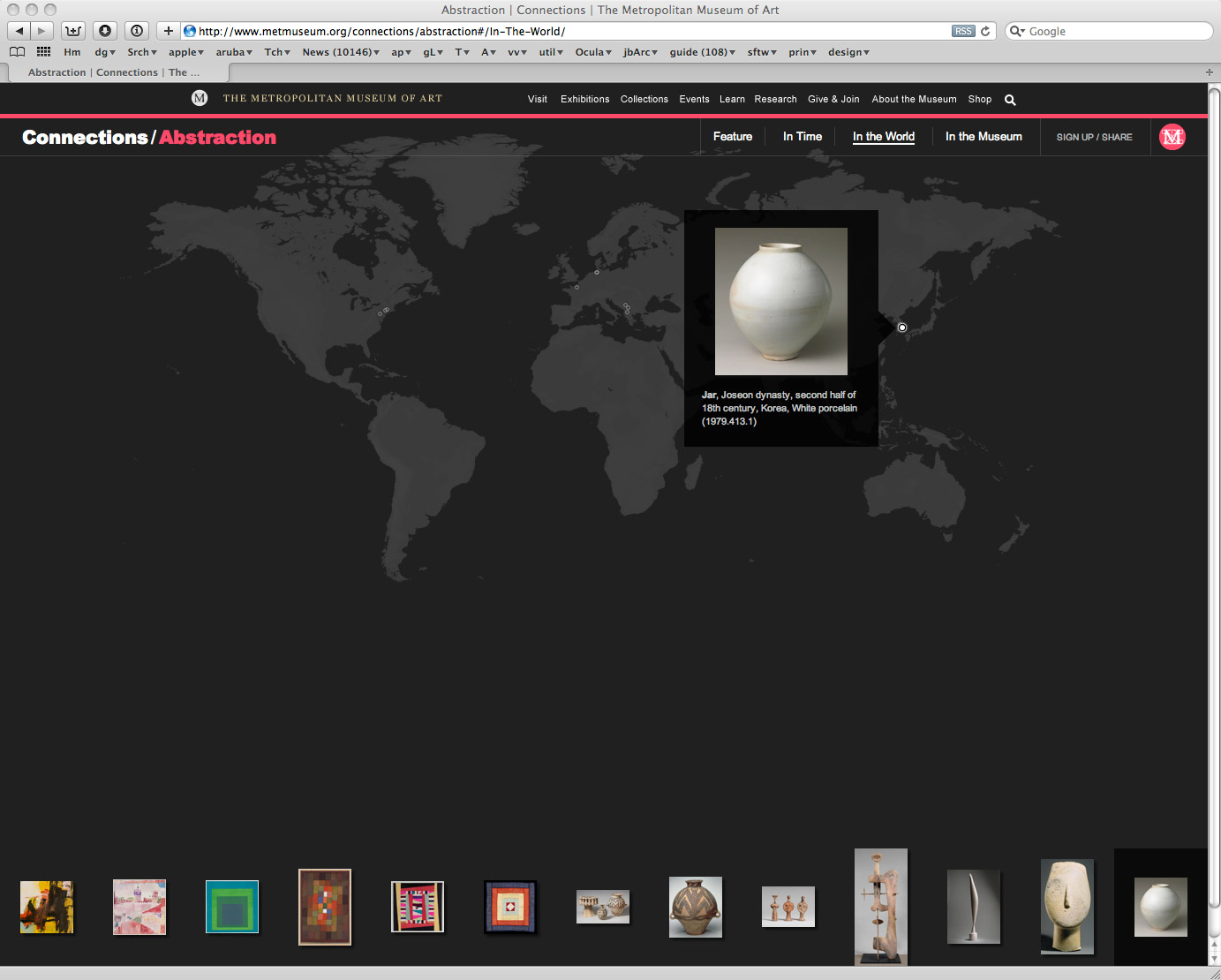1221x980 pixels.
Task: Click the Connections heading link
Action: tap(85, 137)
